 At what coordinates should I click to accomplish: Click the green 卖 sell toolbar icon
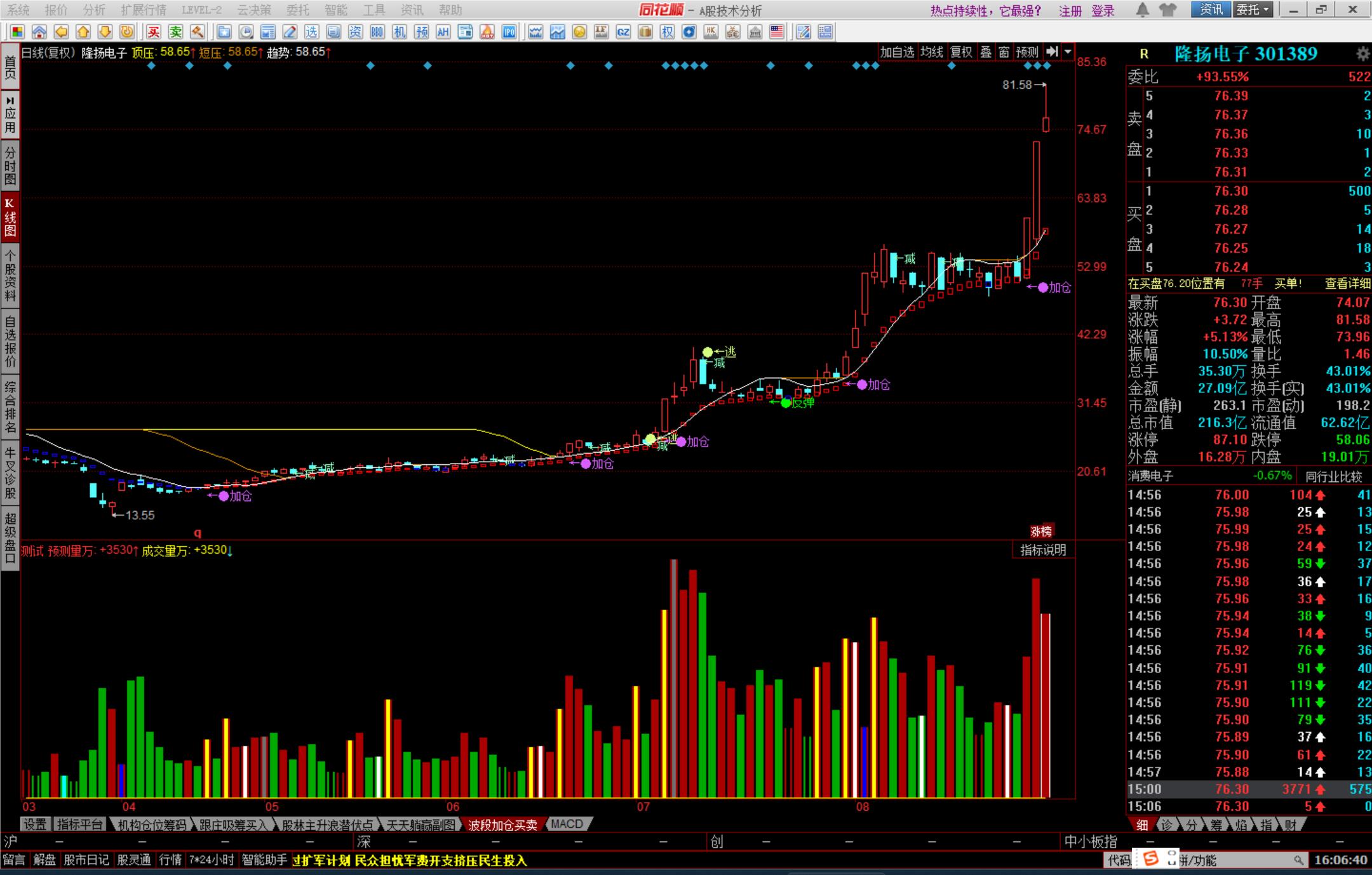pos(176,32)
